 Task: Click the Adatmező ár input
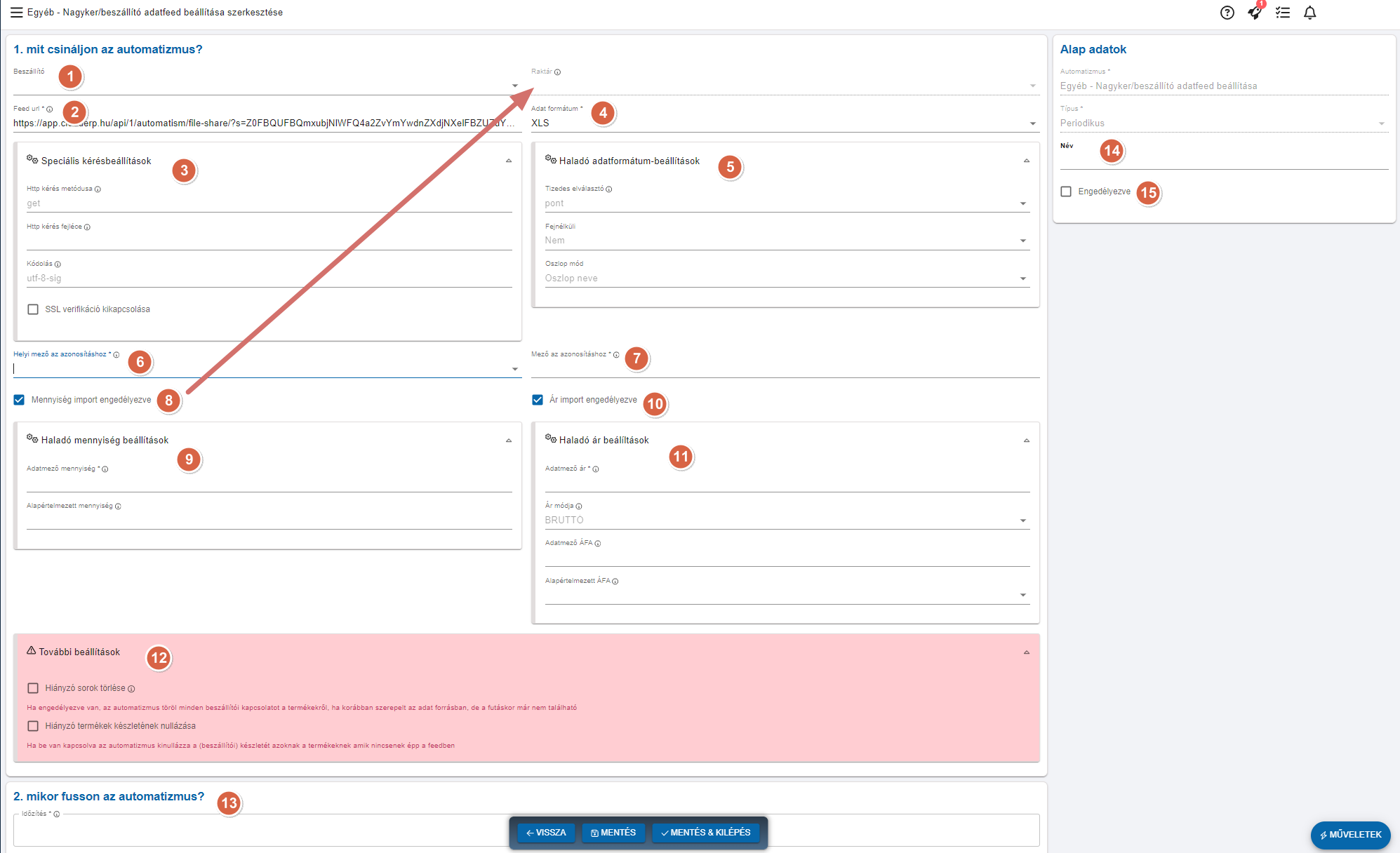pos(787,483)
